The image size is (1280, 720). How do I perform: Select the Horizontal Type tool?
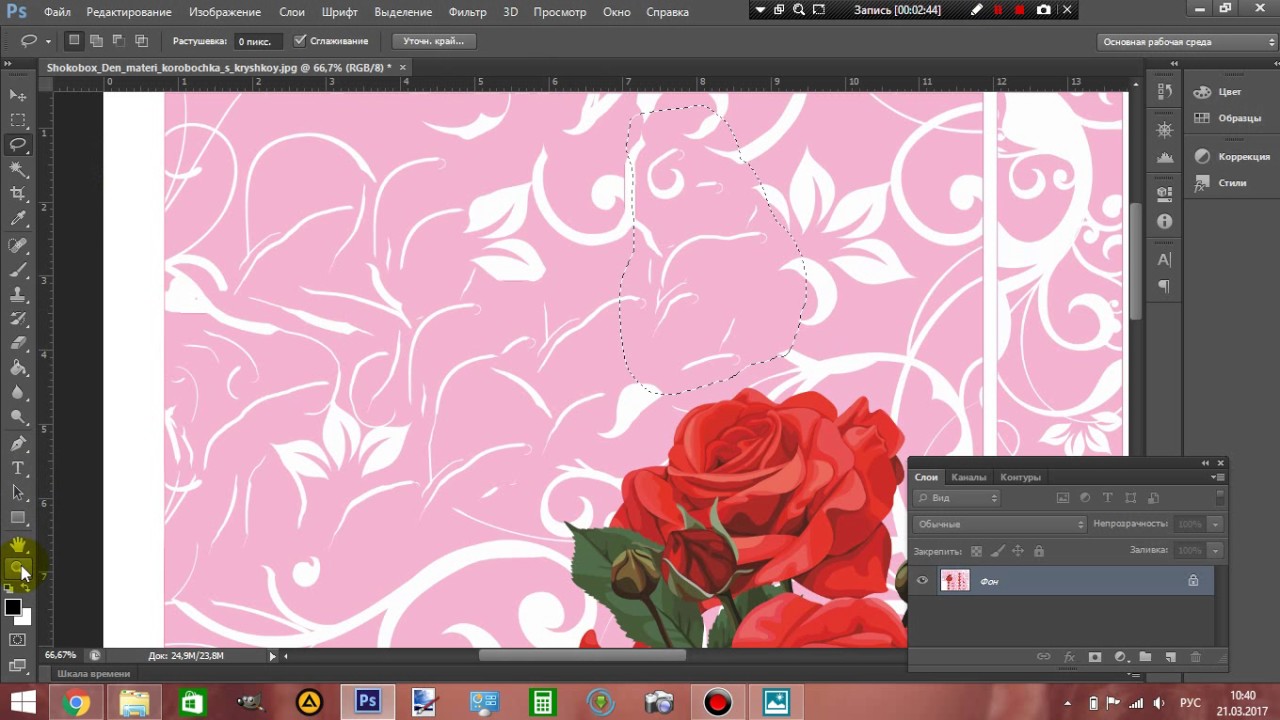point(18,468)
